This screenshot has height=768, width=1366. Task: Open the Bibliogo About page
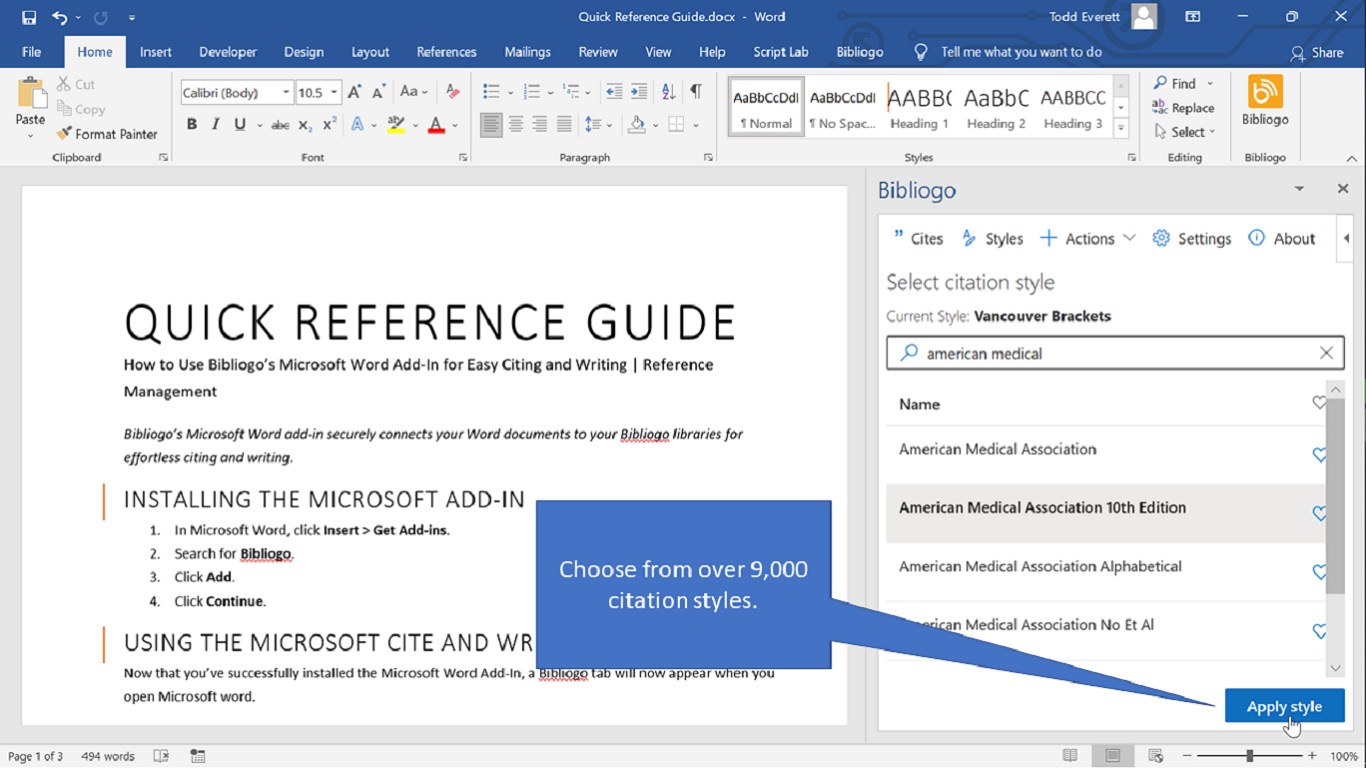coord(1281,238)
